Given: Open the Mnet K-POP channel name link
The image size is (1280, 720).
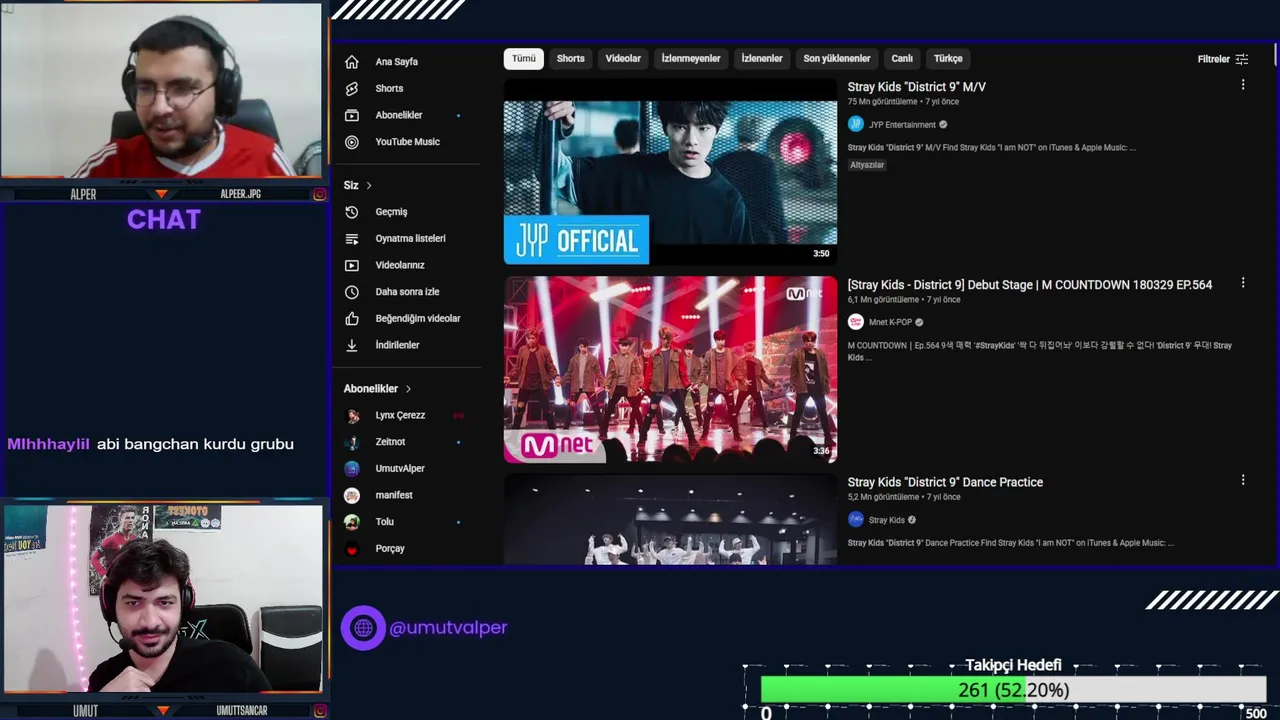Looking at the screenshot, I should tap(890, 322).
